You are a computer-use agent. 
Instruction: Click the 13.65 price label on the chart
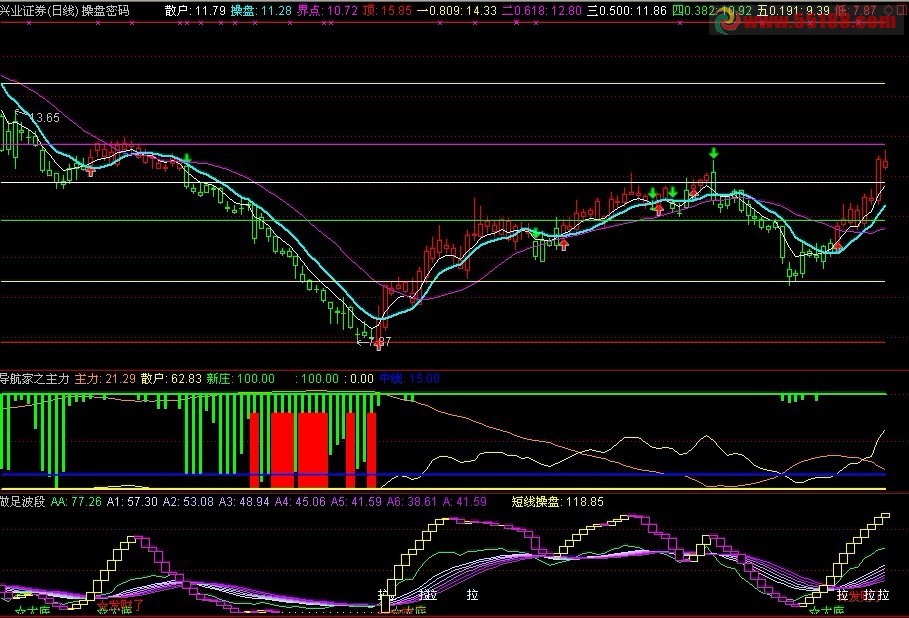tap(45, 118)
